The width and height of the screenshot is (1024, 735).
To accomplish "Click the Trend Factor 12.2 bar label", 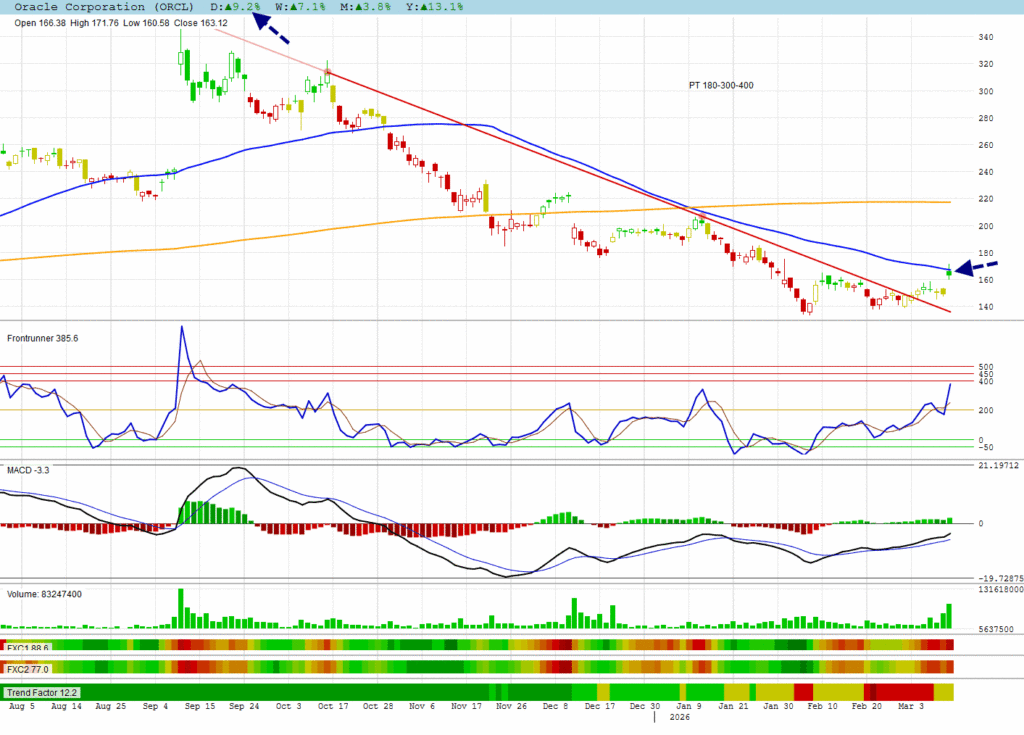I will pyautogui.click(x=42, y=692).
